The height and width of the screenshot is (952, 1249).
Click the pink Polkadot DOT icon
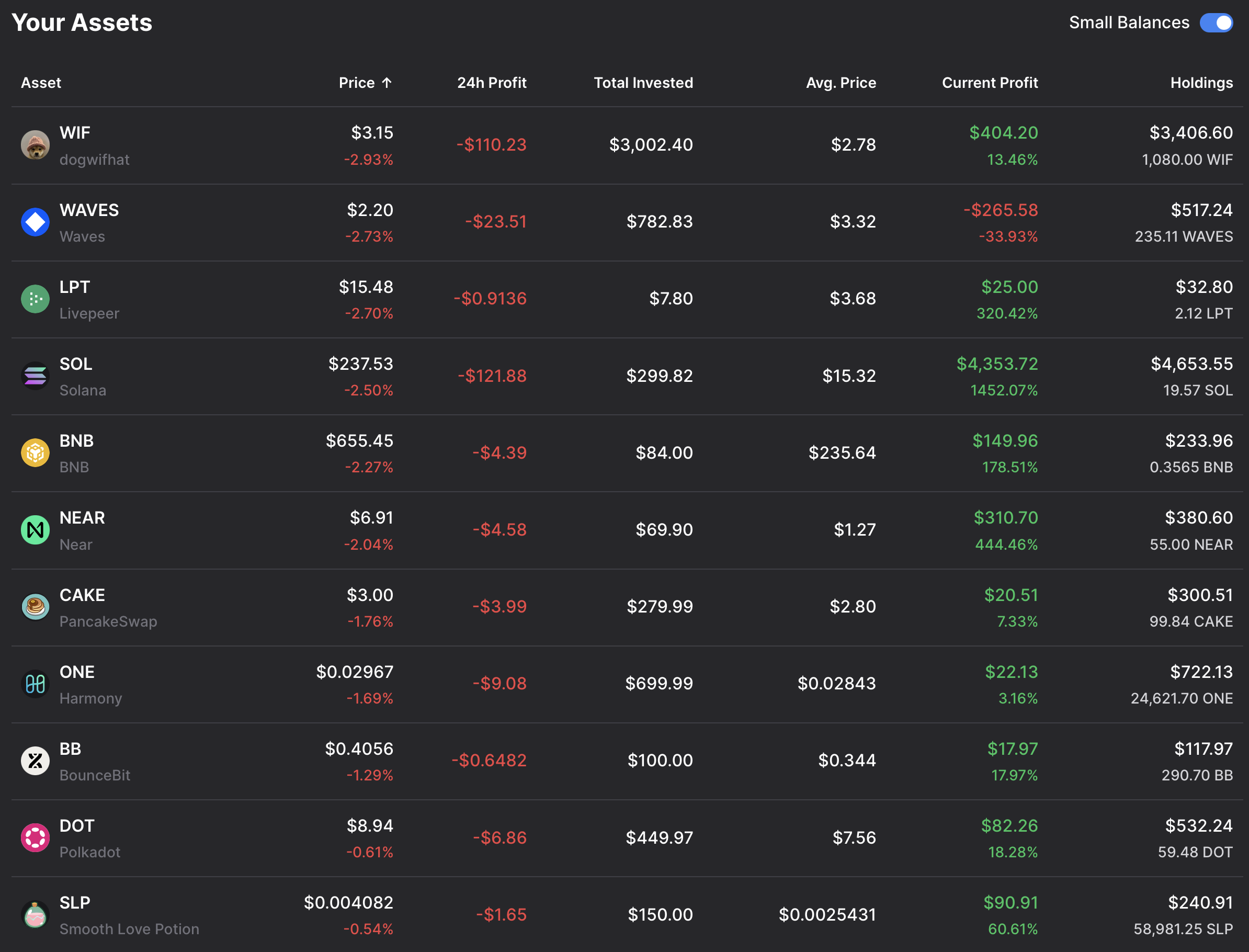click(35, 837)
